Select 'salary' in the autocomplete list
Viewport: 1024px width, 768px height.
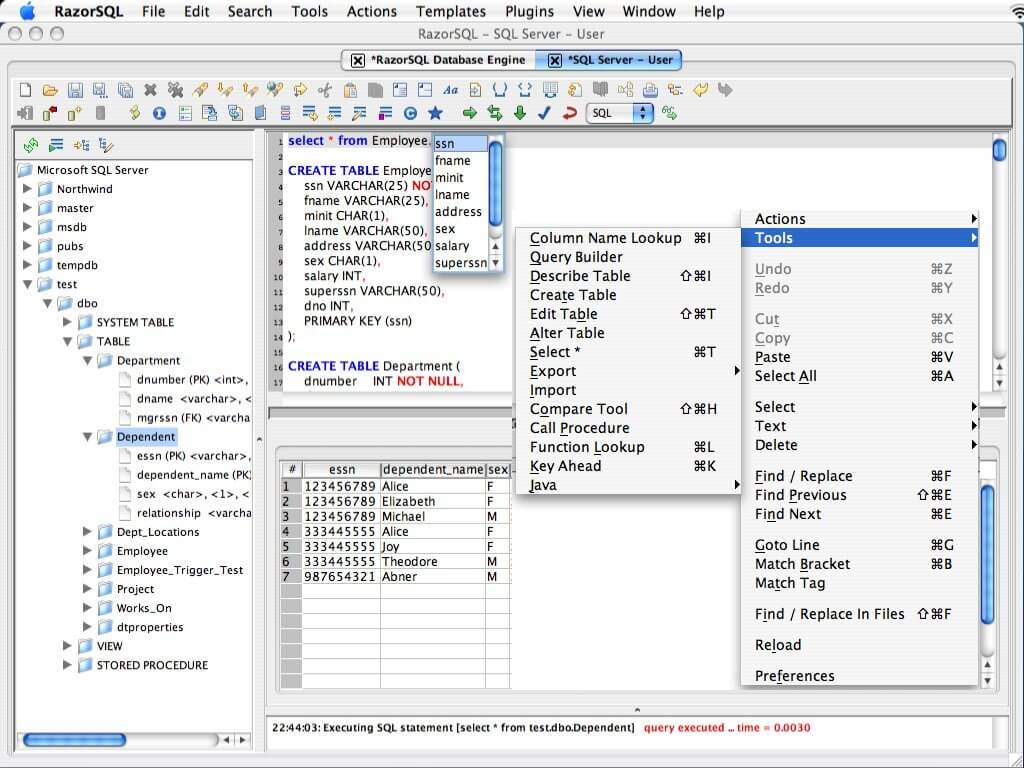pos(460,246)
